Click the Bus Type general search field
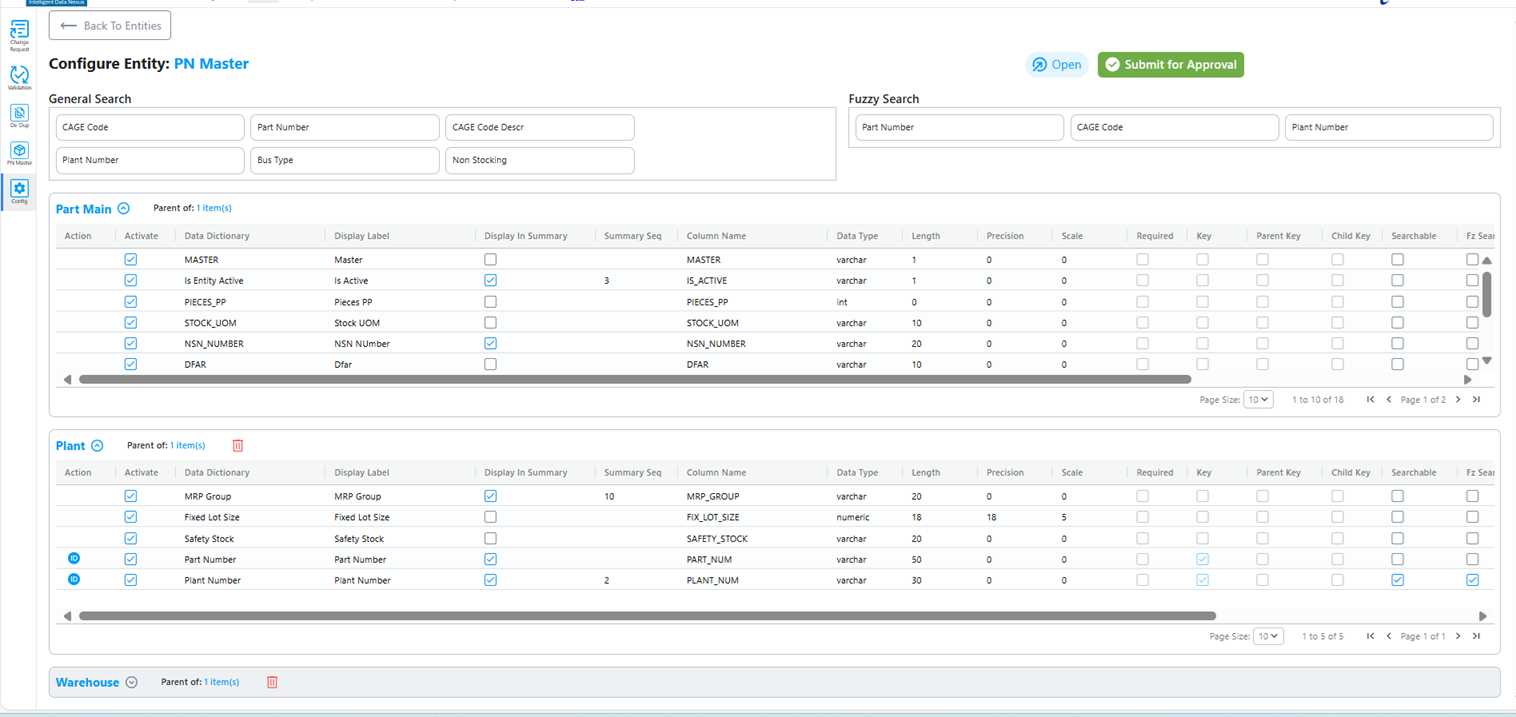This screenshot has width=1516, height=717. 345,160
